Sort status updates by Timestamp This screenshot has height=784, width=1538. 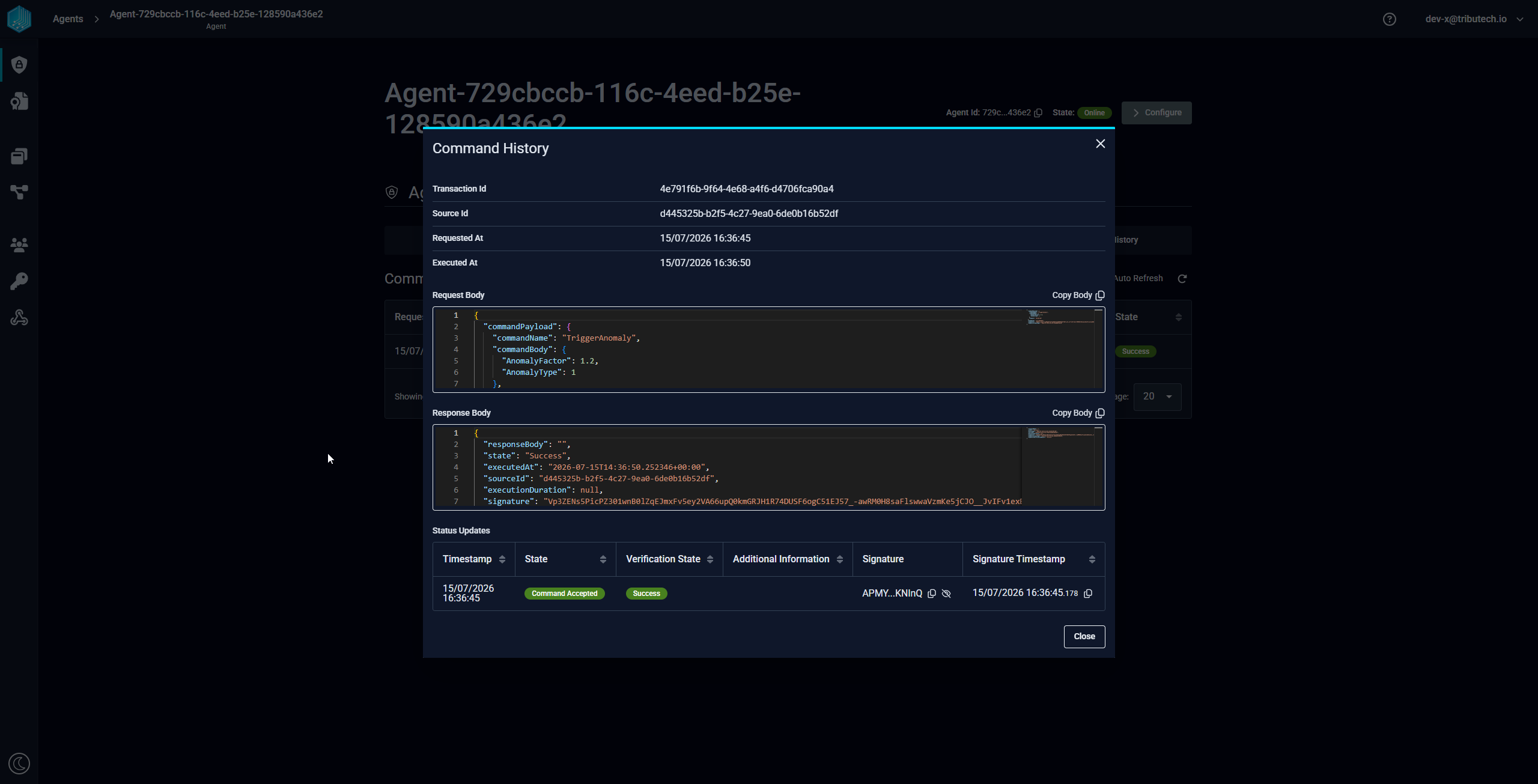(502, 559)
